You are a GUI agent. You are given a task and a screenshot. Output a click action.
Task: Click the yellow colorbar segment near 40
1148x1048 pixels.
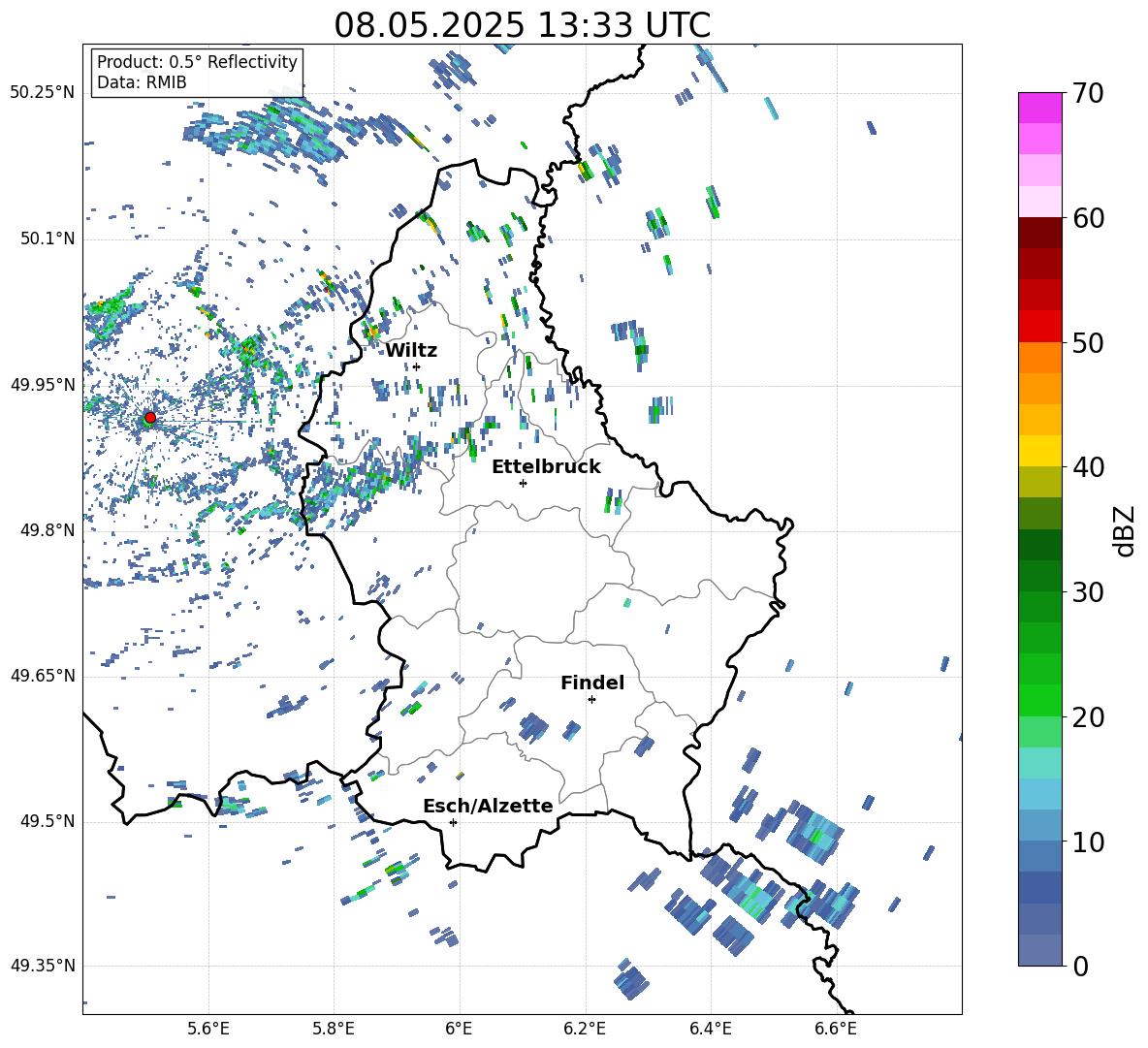pyautogui.click(x=1039, y=451)
